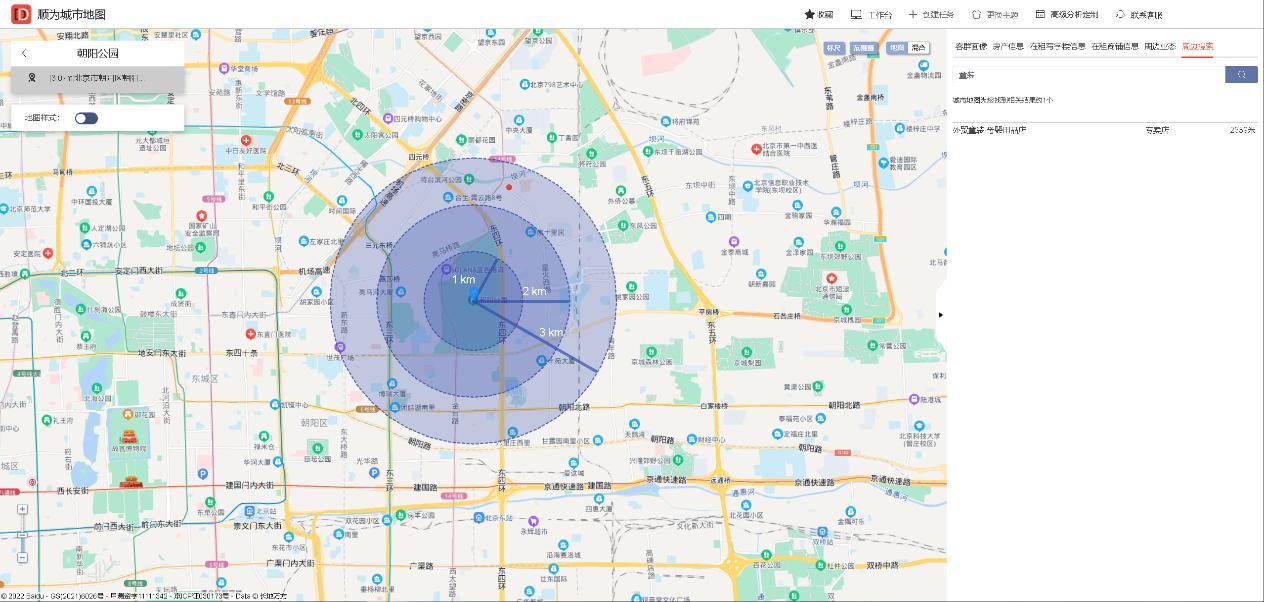Click the 标尺 ruler button on map
This screenshot has height=602, width=1264.
834,48
